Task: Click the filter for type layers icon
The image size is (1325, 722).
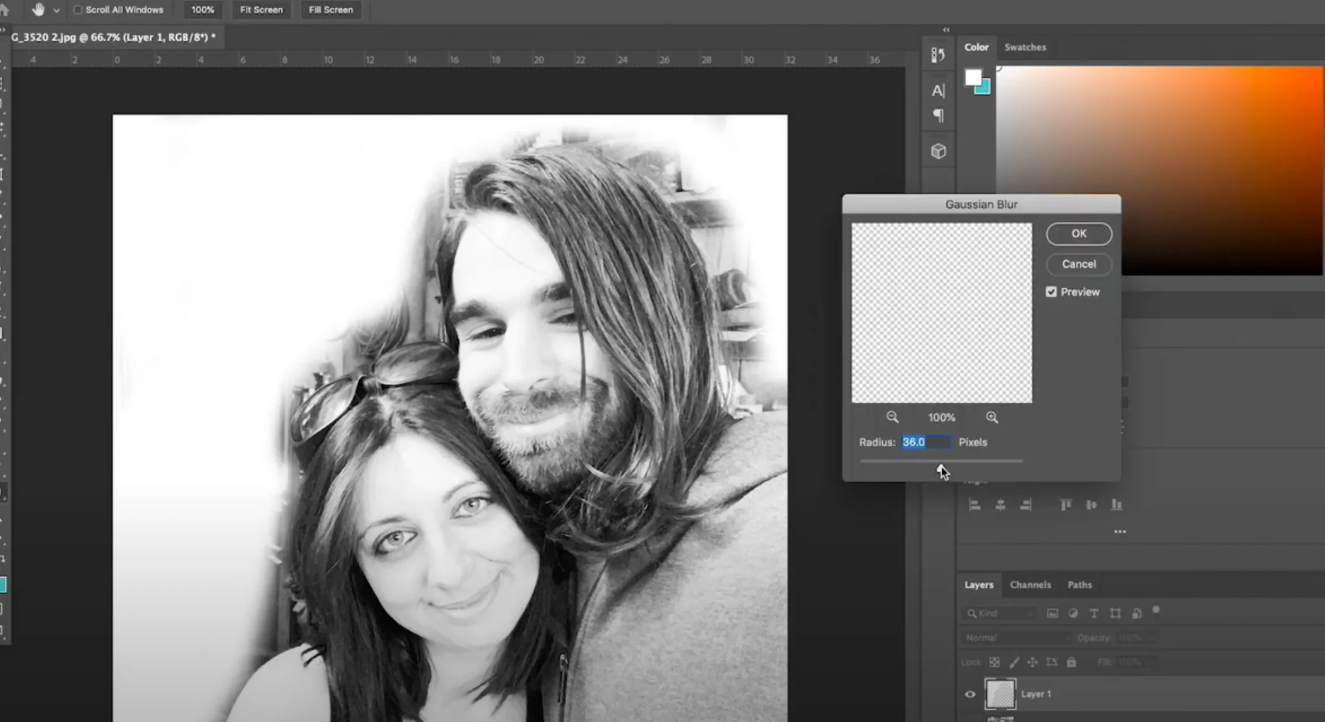Action: 1094,613
